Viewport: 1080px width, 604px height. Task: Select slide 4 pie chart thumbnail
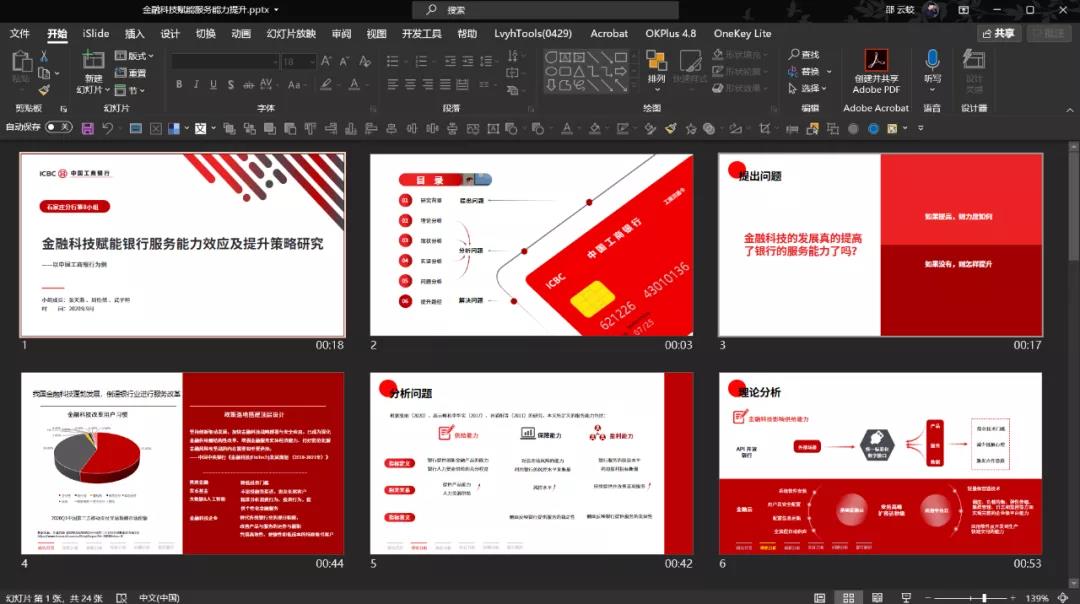pyautogui.click(x=183, y=464)
